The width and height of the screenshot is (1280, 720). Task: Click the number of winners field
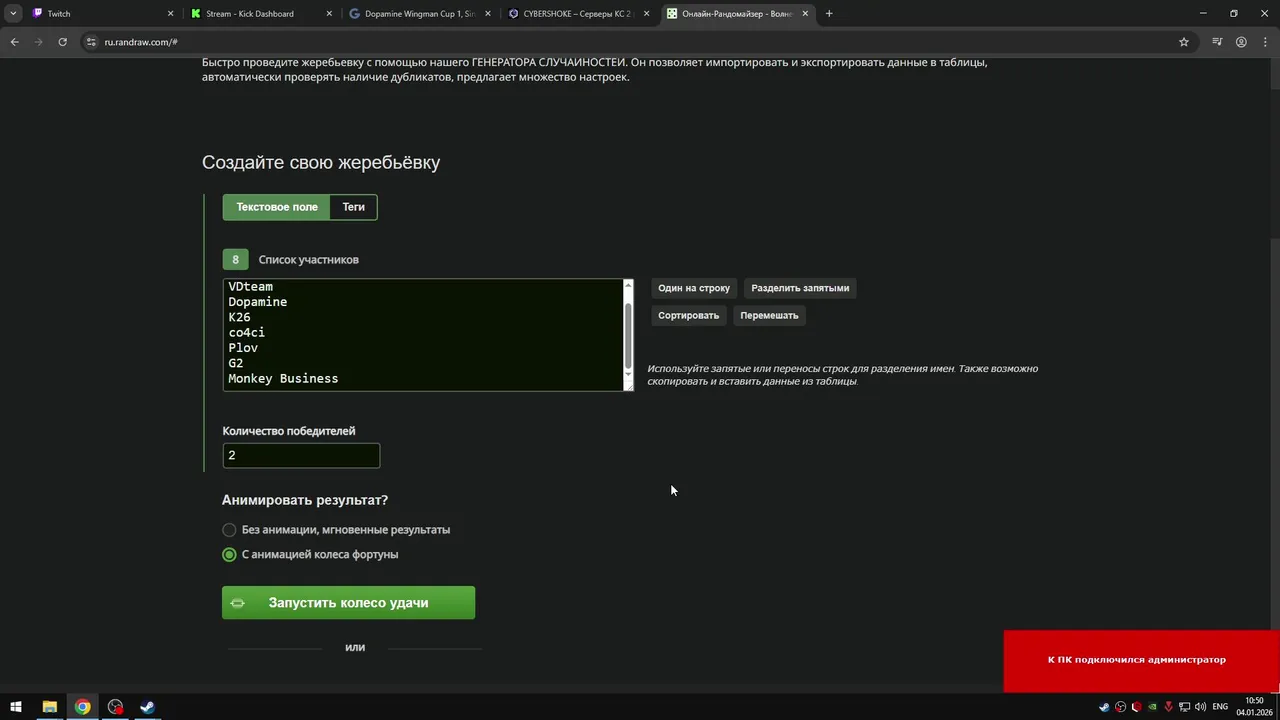click(301, 455)
